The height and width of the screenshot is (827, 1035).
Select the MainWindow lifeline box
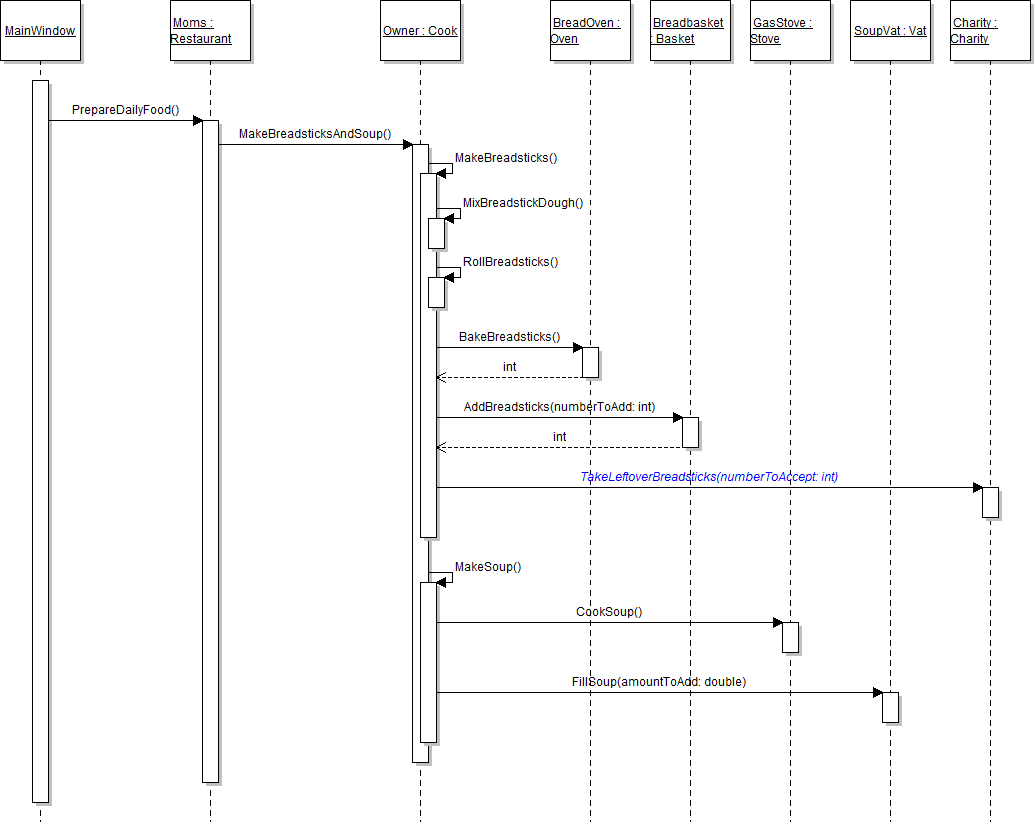click(x=40, y=31)
